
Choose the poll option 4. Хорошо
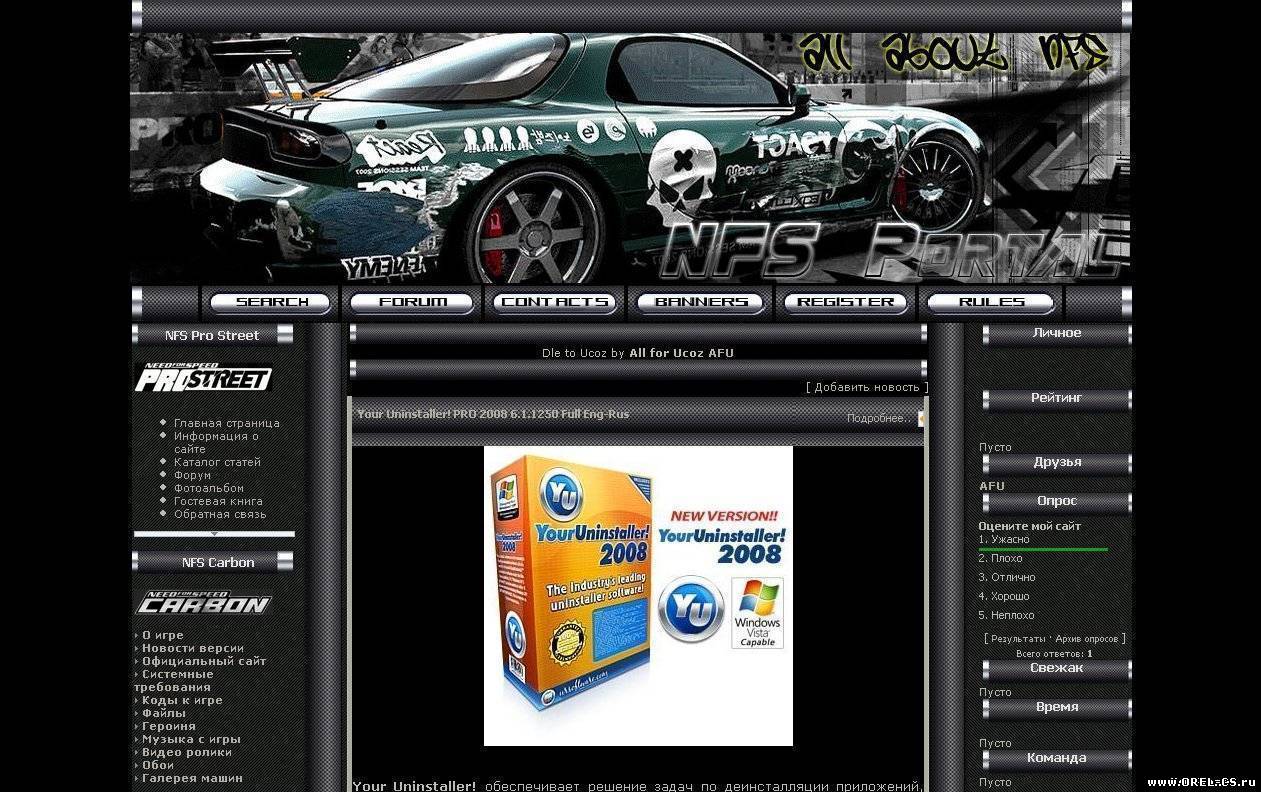click(x=1006, y=596)
